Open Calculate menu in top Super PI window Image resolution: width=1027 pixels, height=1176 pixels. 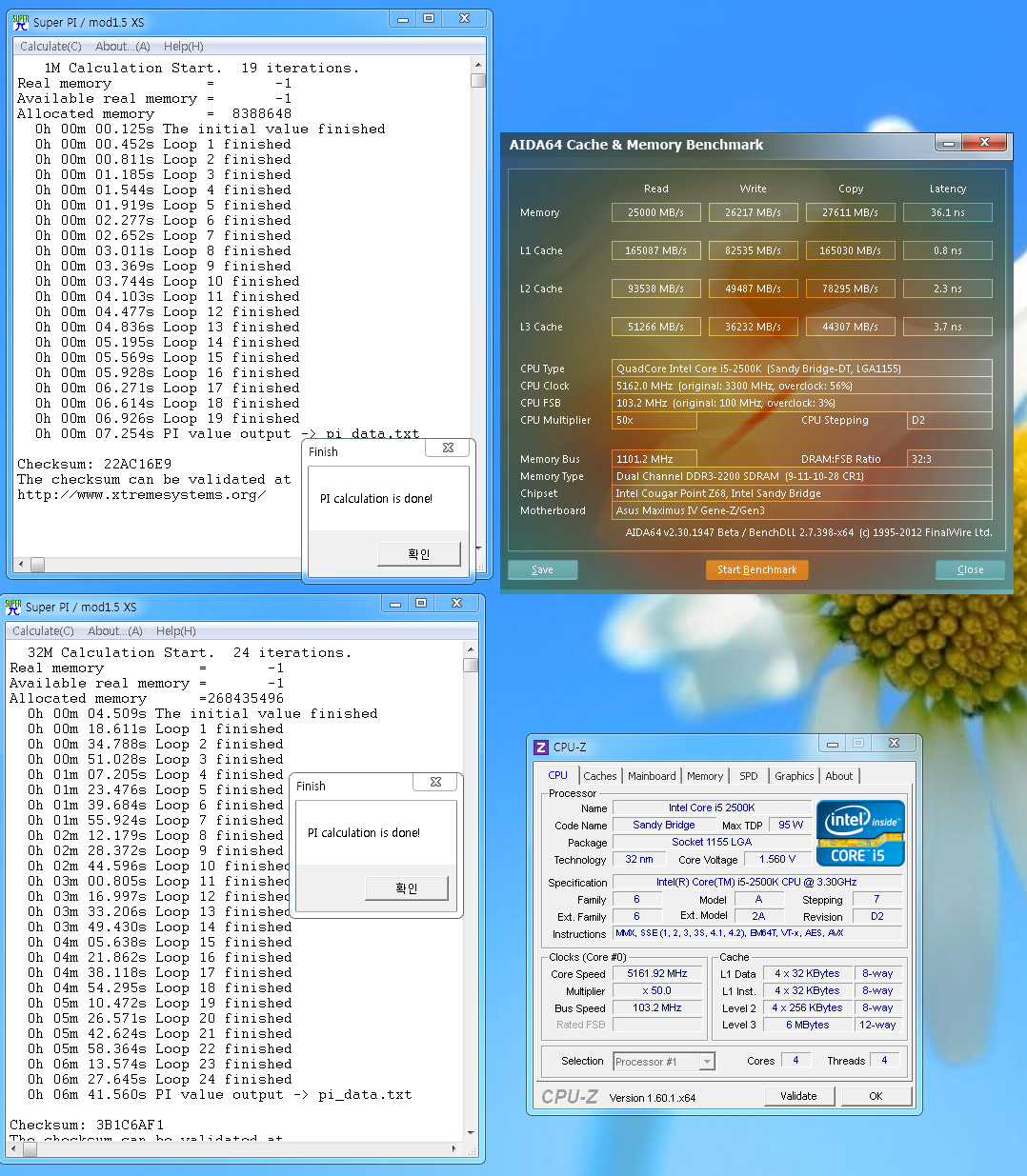50,46
